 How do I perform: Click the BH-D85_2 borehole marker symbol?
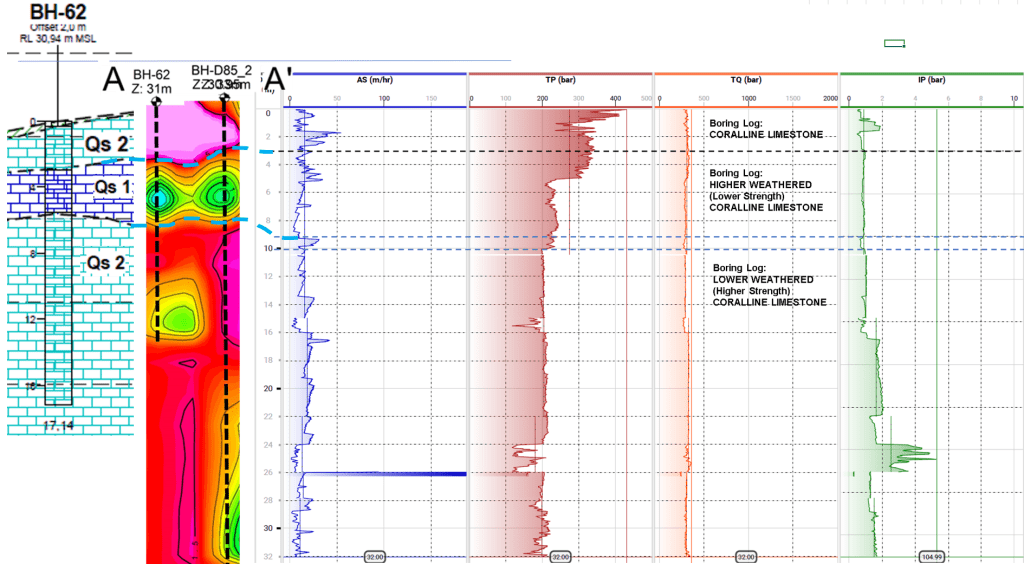coord(224,99)
